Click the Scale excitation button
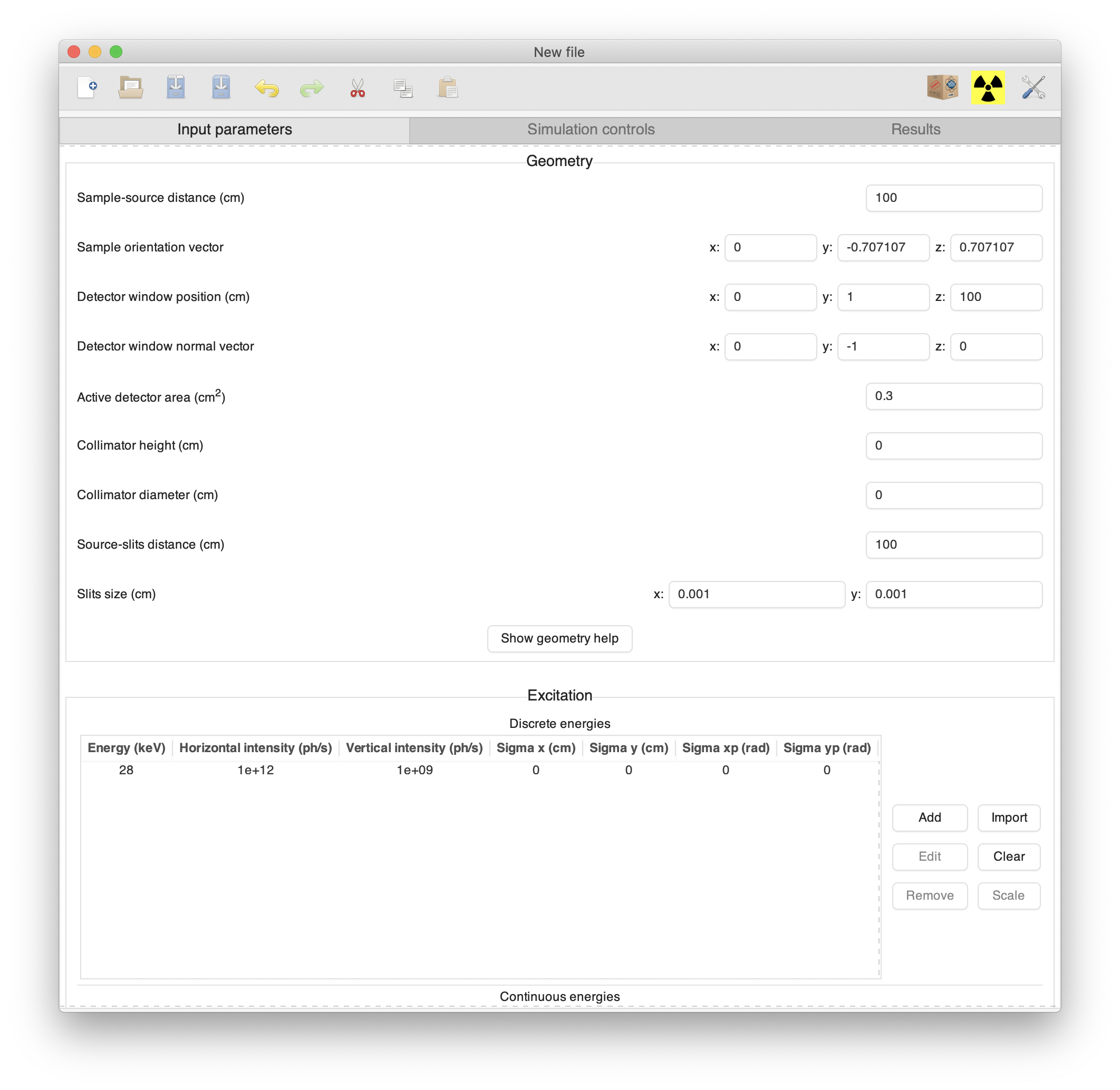 click(x=1008, y=895)
